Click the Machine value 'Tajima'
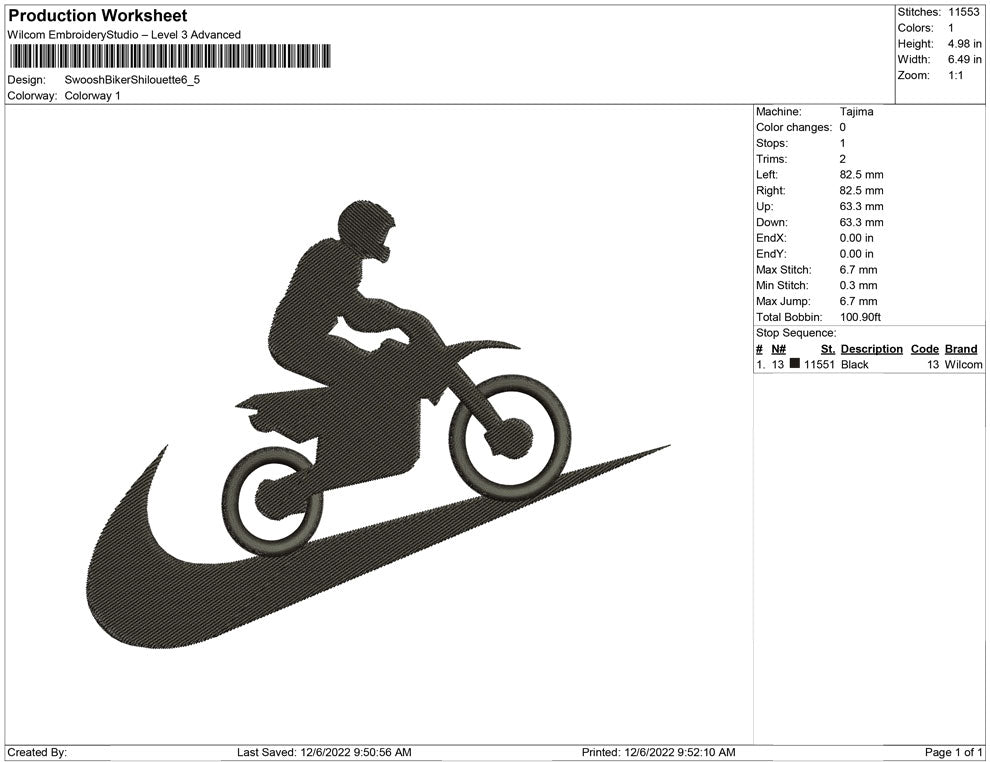 pos(856,112)
